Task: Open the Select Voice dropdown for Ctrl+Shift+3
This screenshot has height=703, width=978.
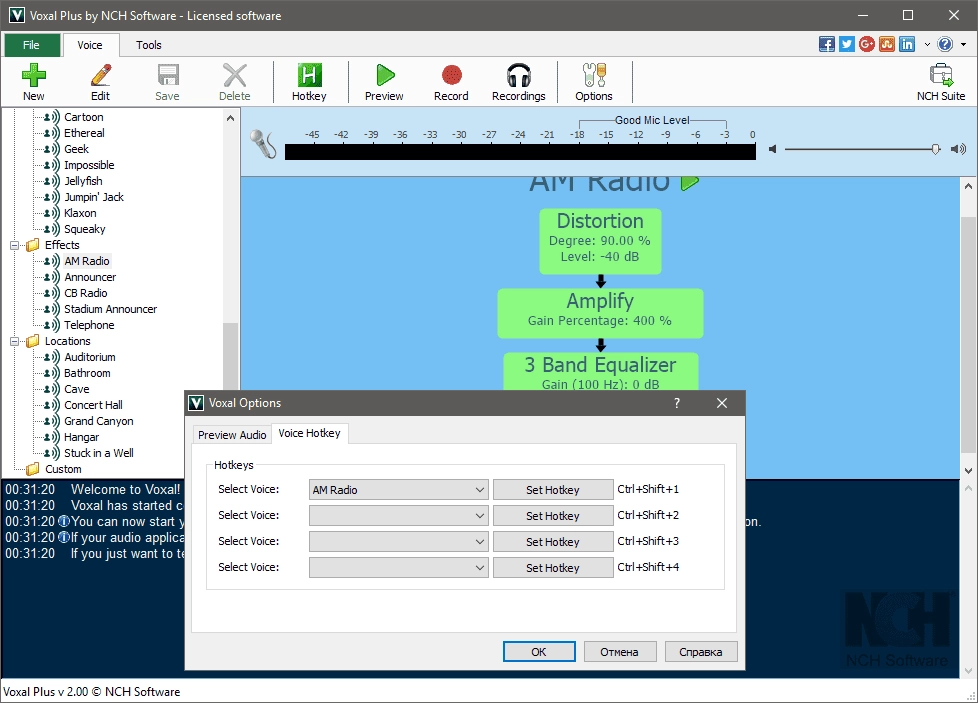Action: pyautogui.click(x=399, y=541)
